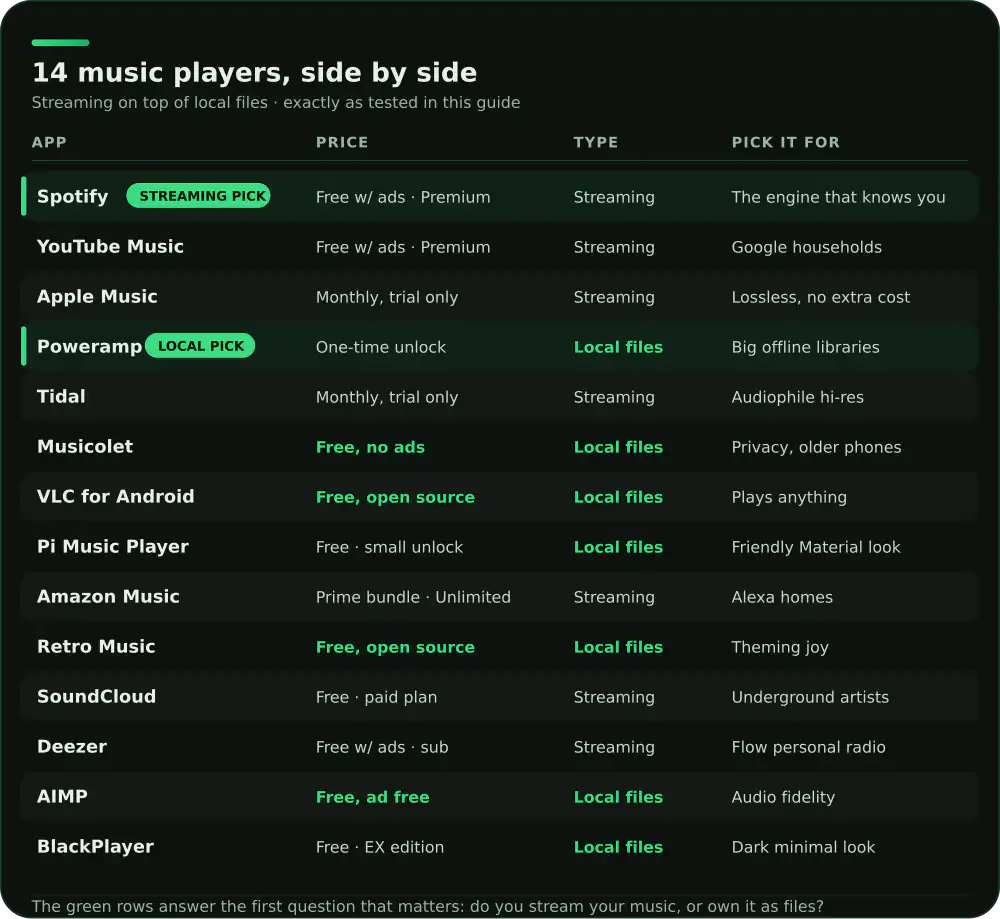The height and width of the screenshot is (919, 1000).
Task: Click VLC's 'Free, open source' price
Action: click(x=395, y=497)
